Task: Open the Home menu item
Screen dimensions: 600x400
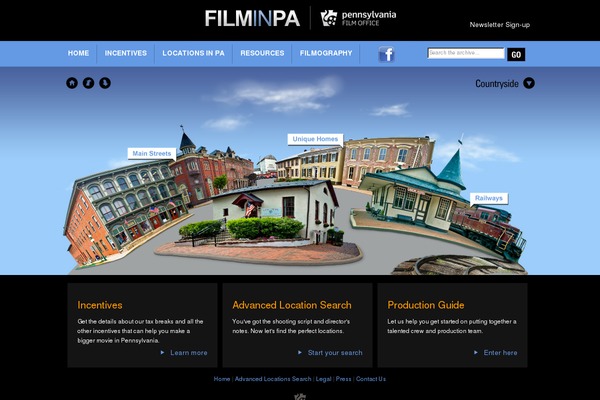Action: 78,53
